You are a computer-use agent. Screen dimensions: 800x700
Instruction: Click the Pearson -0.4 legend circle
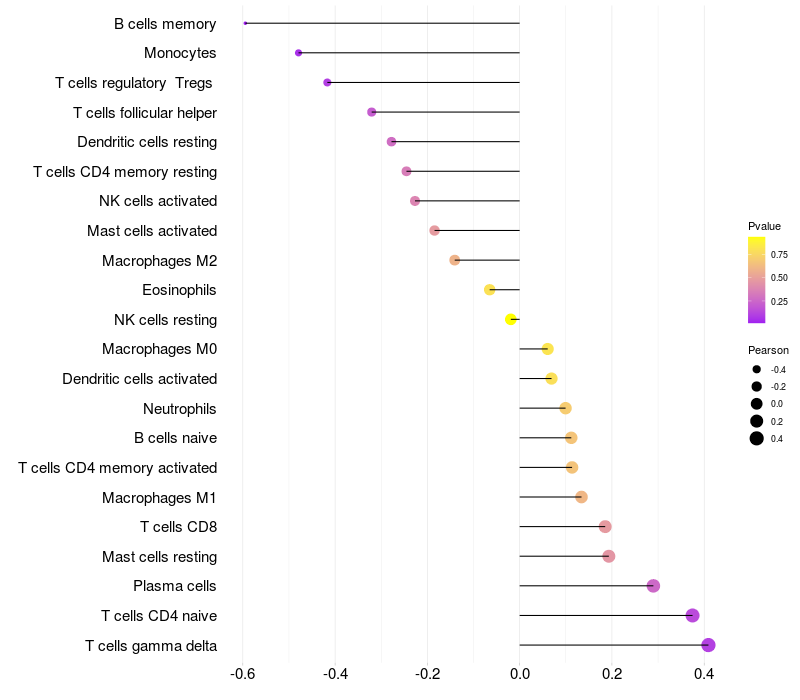757,370
